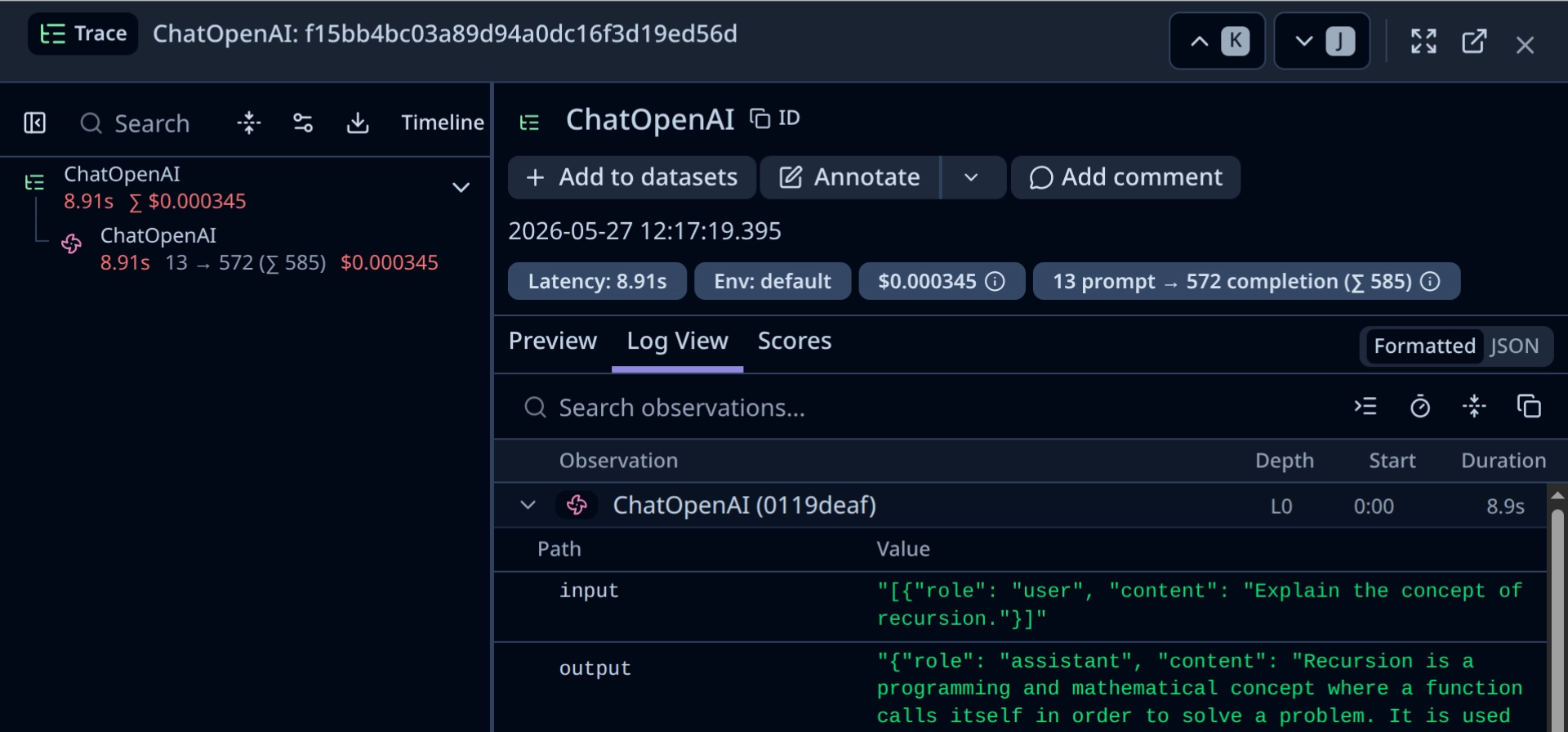Click the Depth column header
The width and height of the screenshot is (1568, 732).
pyautogui.click(x=1285, y=461)
